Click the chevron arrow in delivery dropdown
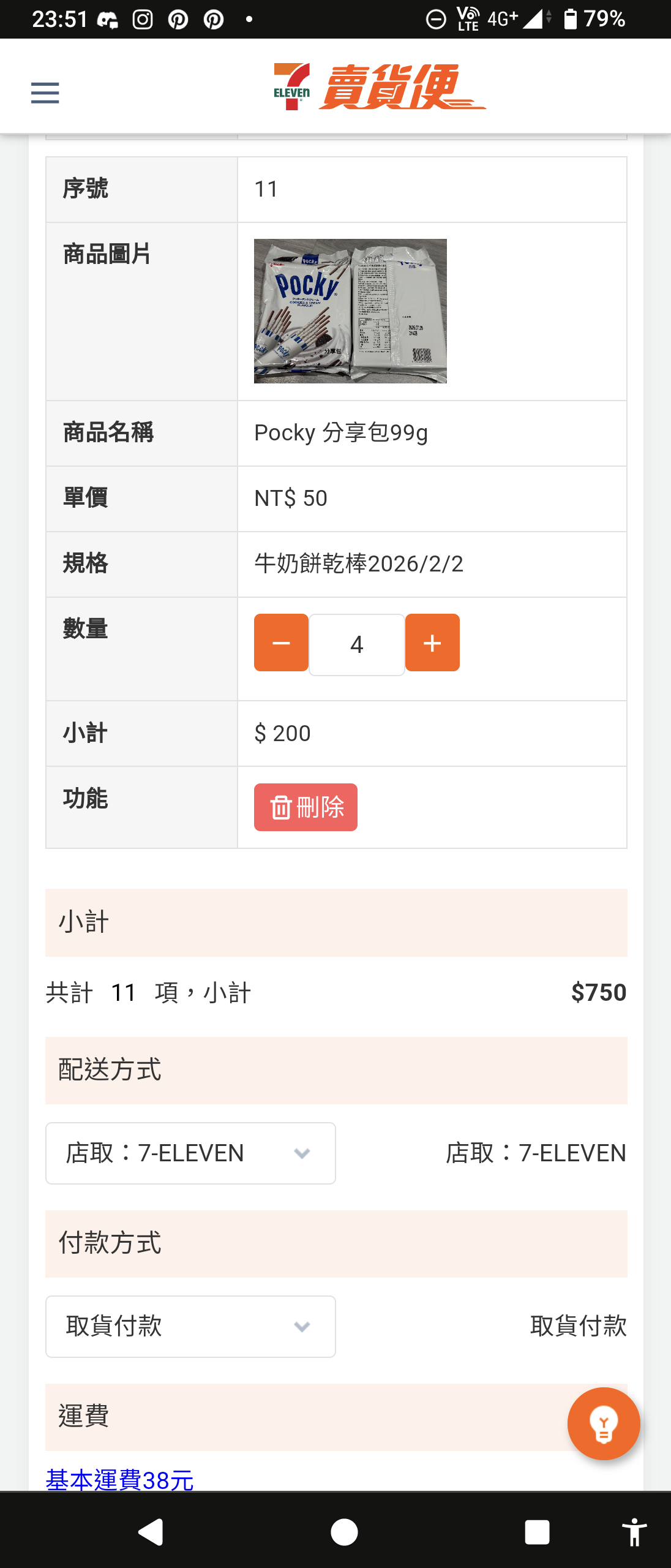671x1568 pixels. pos(302,1154)
